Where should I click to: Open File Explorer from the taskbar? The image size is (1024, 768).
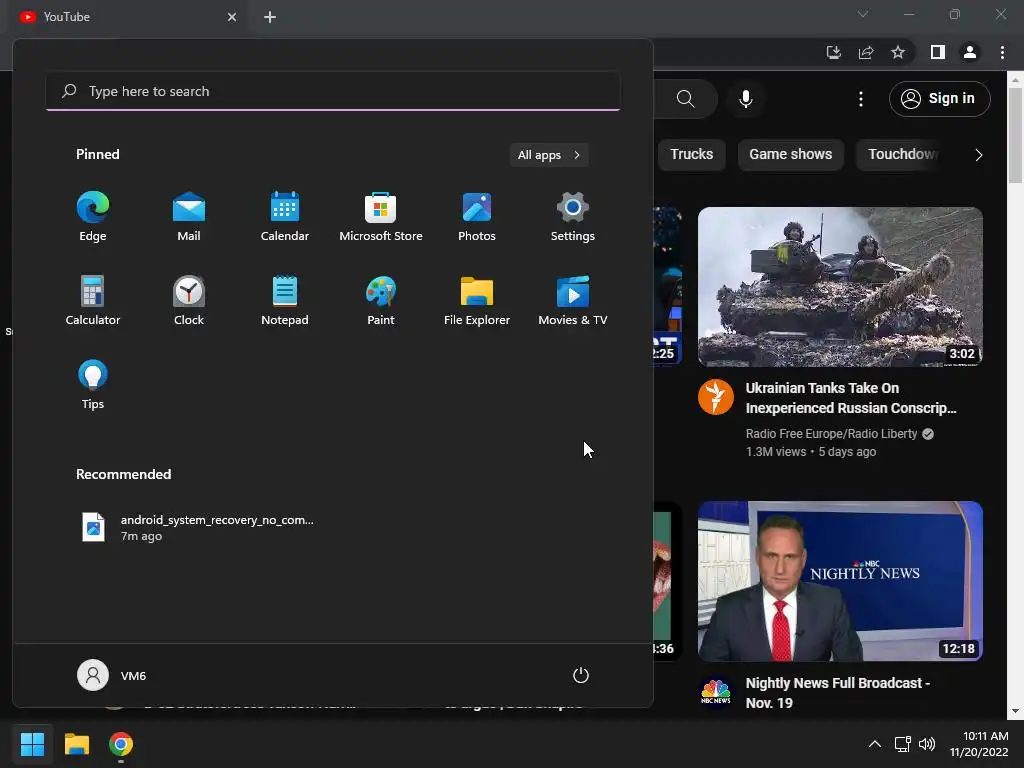[76, 744]
